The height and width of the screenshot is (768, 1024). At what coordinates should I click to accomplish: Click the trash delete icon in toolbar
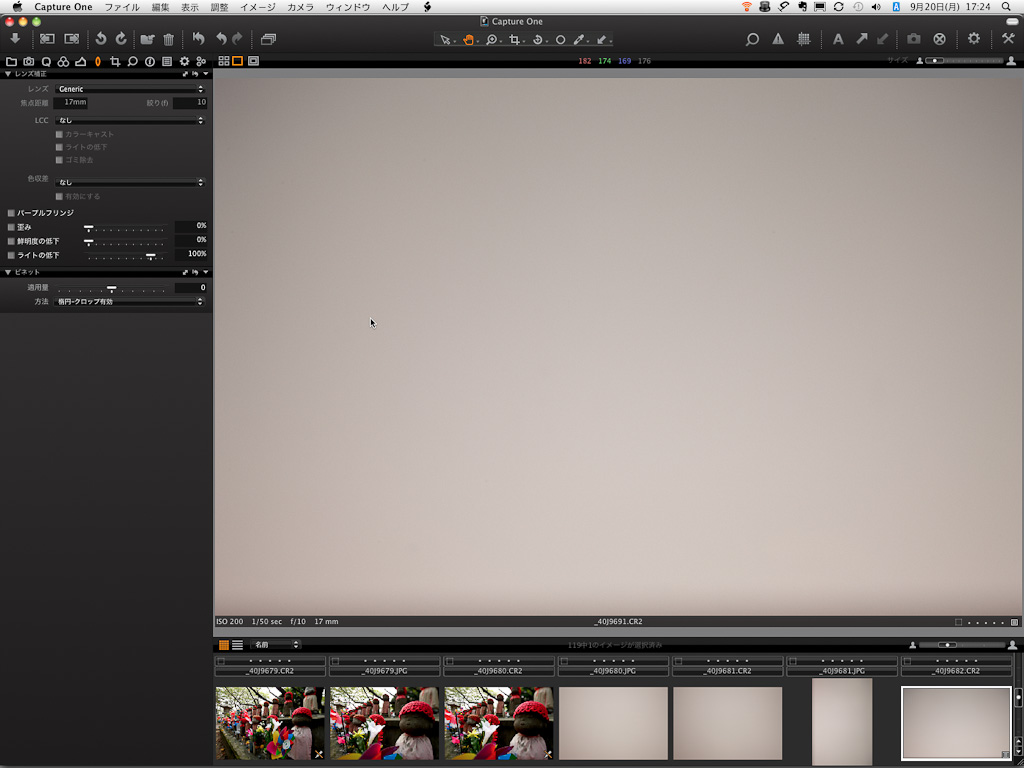[168, 39]
